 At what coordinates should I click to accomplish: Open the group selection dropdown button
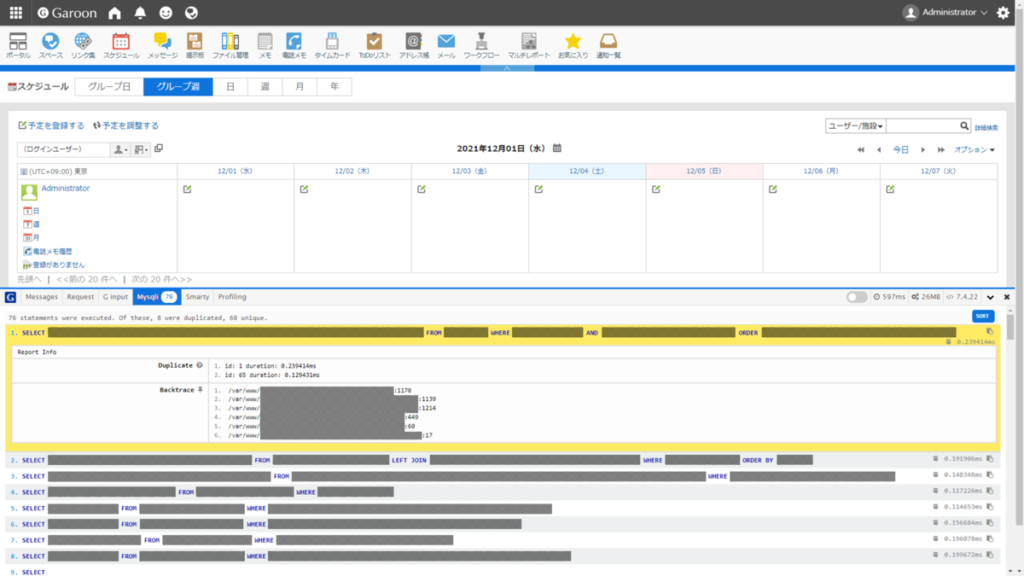[141, 150]
